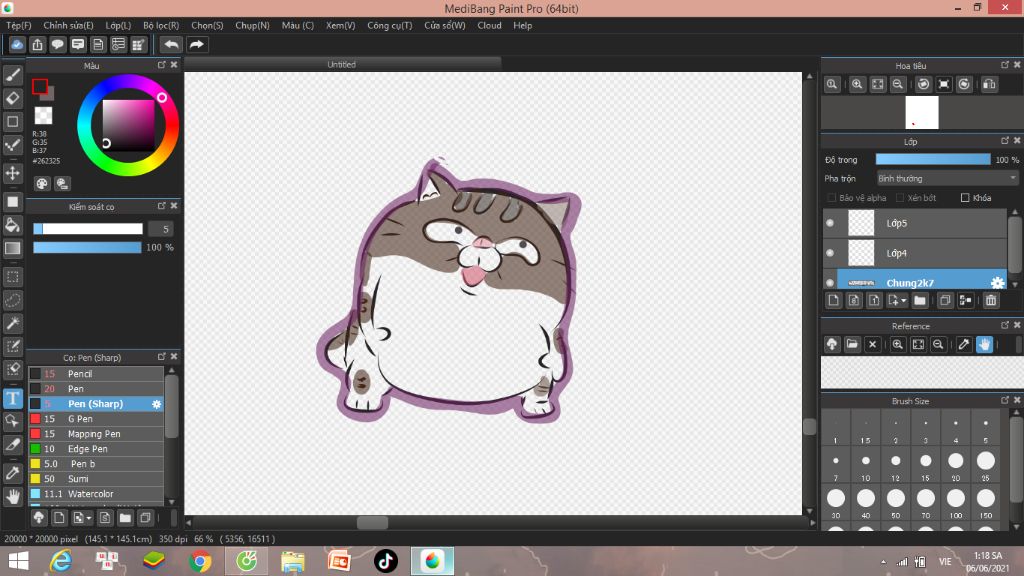Choose the G Pen brush
The height and width of the screenshot is (576, 1024).
point(96,419)
